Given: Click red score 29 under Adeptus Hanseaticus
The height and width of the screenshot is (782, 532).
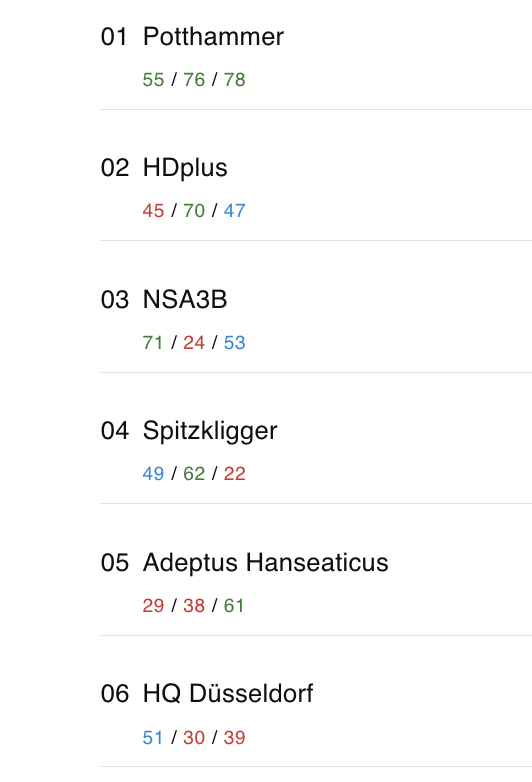Looking at the screenshot, I should (153, 605).
